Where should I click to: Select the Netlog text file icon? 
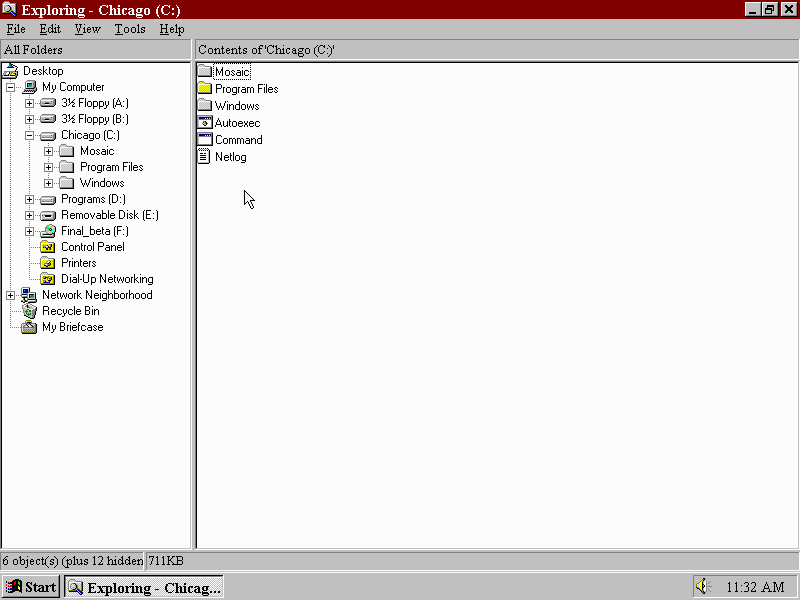(205, 157)
